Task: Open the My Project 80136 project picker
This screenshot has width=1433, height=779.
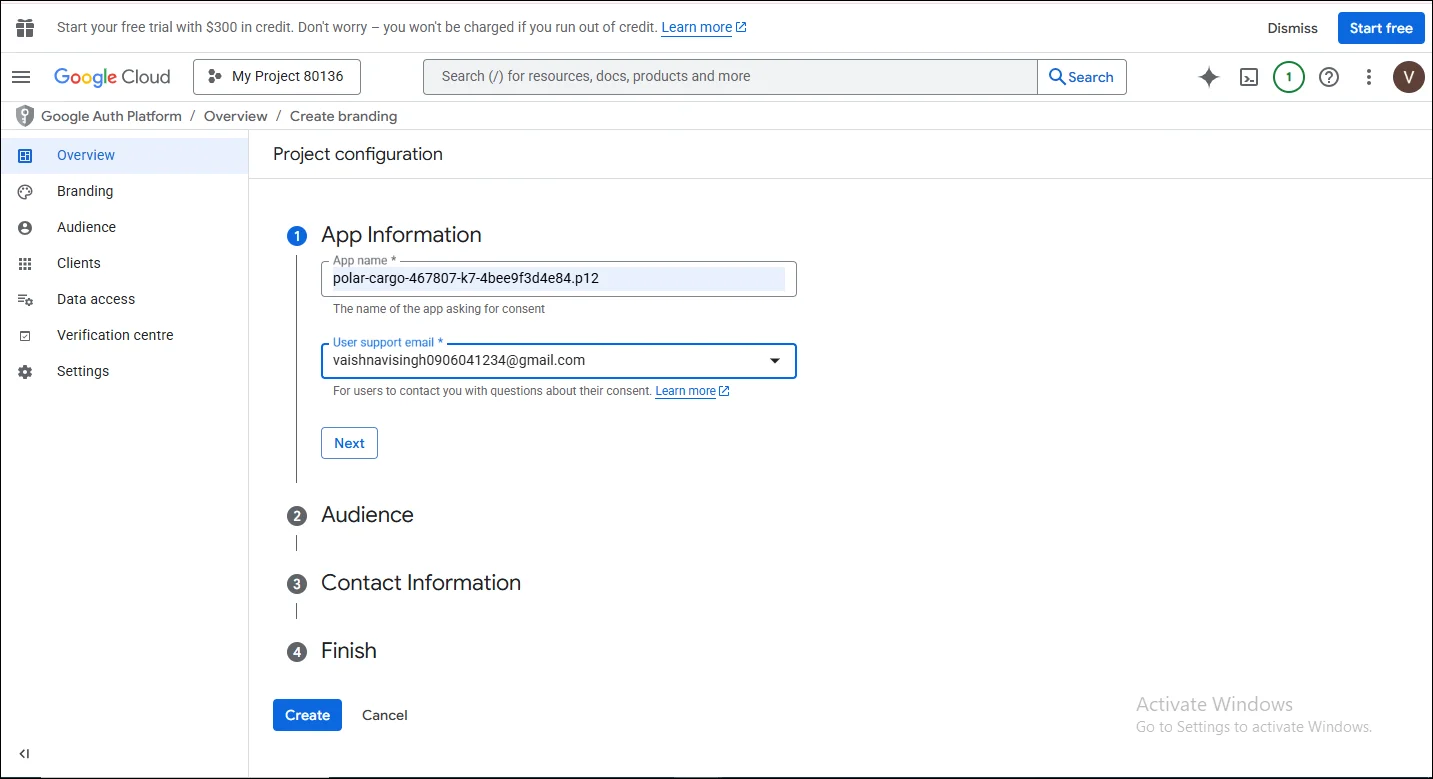Action: coord(277,77)
